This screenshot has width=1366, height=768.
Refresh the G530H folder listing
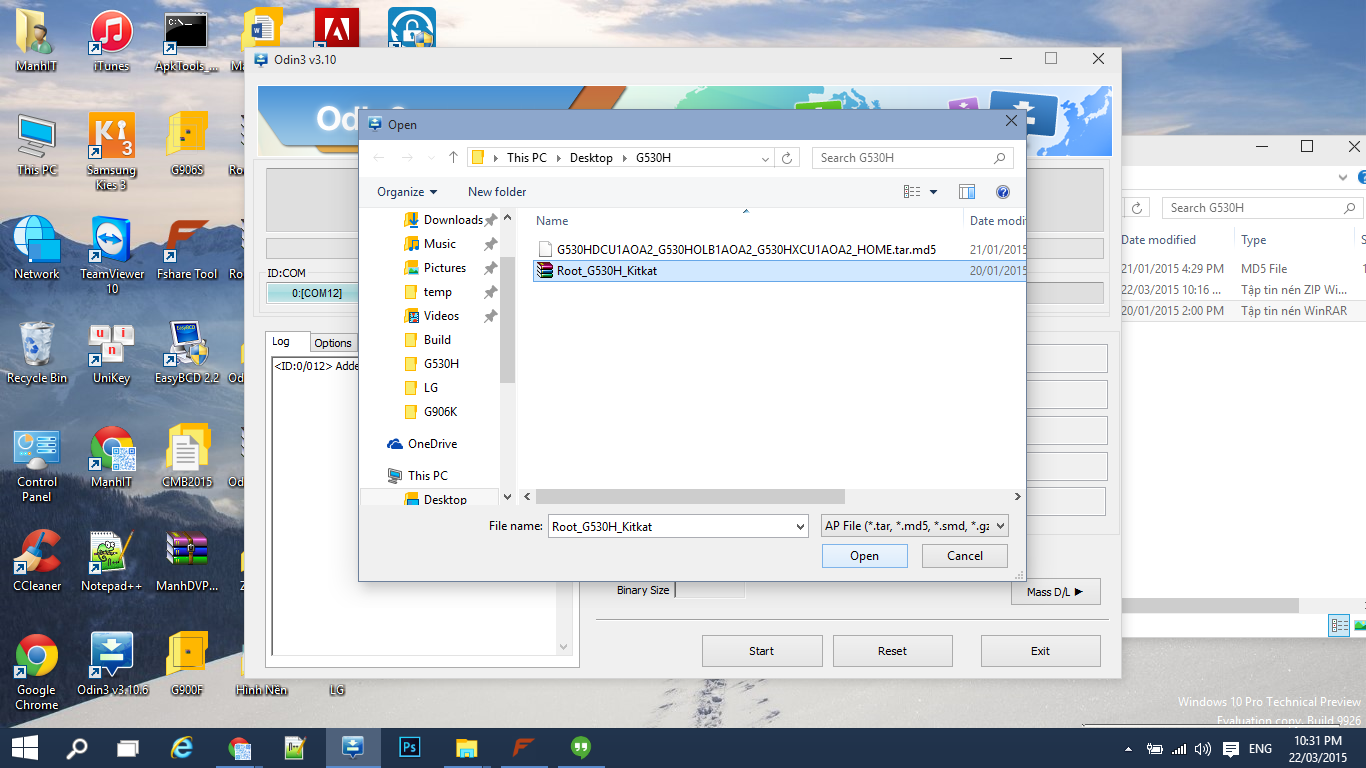[x=788, y=158]
